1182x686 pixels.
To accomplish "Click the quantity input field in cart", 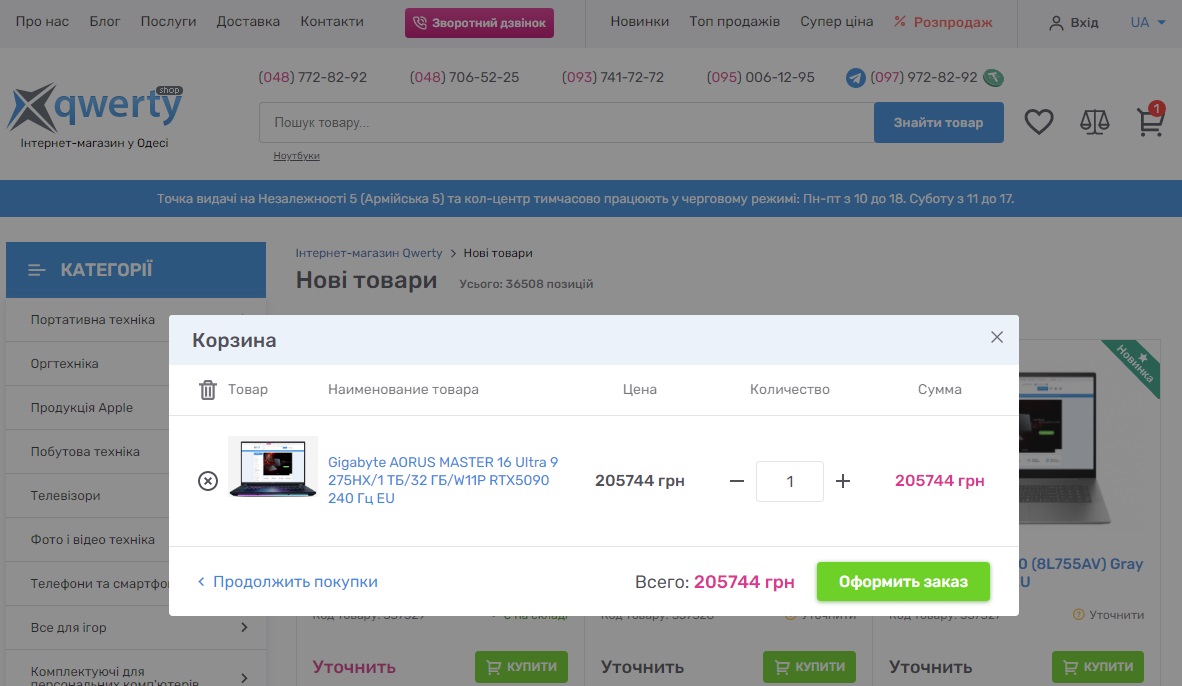I will pos(789,481).
